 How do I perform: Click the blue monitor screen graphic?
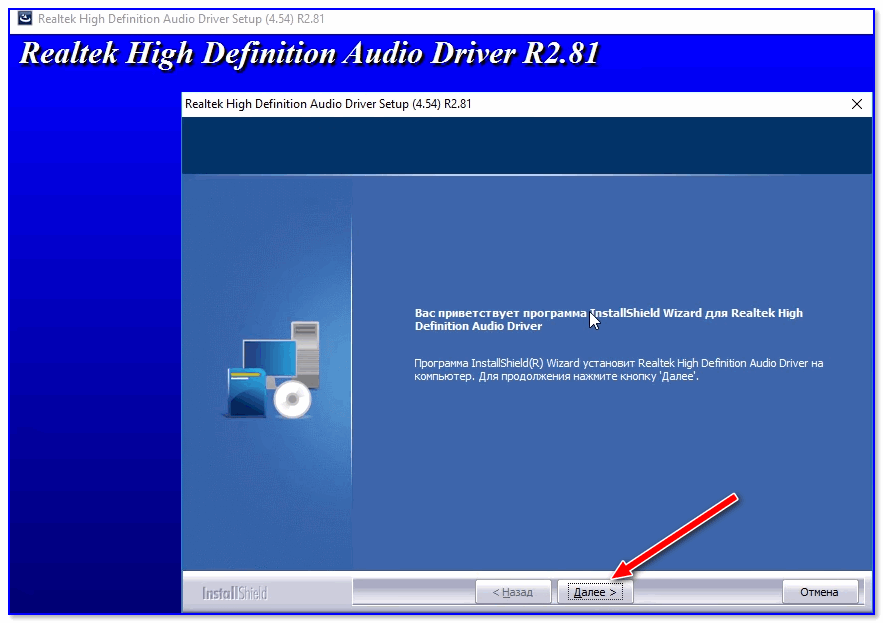click(x=267, y=358)
